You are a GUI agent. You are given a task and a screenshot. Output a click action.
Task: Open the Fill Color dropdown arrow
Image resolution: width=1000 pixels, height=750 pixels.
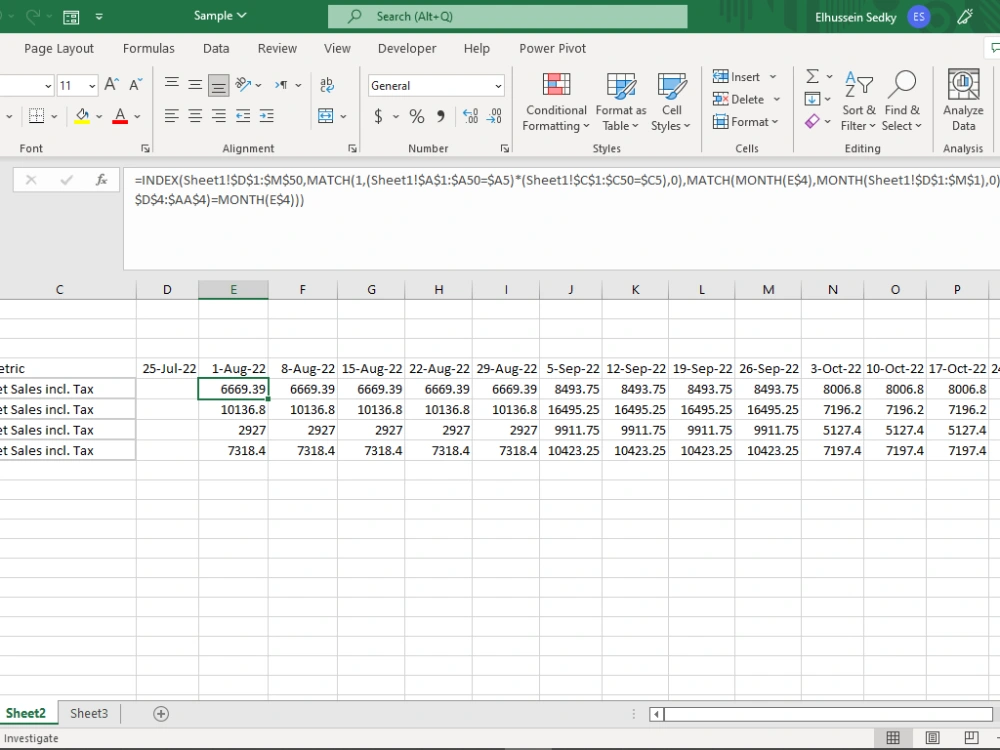point(97,116)
